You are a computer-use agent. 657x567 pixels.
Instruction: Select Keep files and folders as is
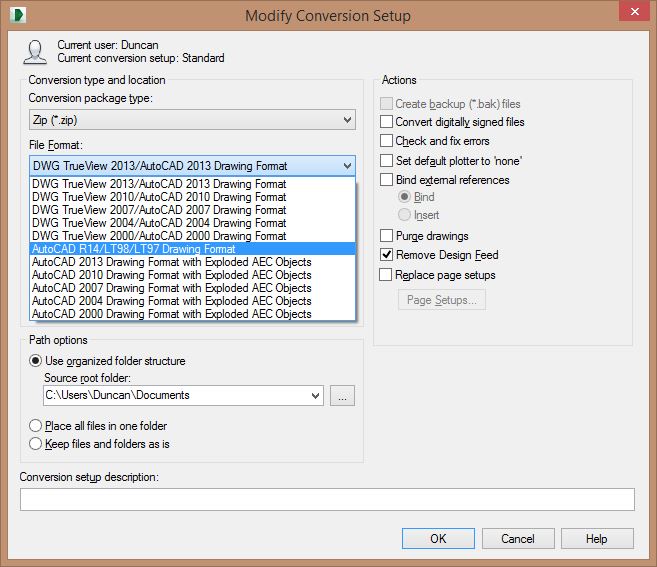(x=36, y=444)
